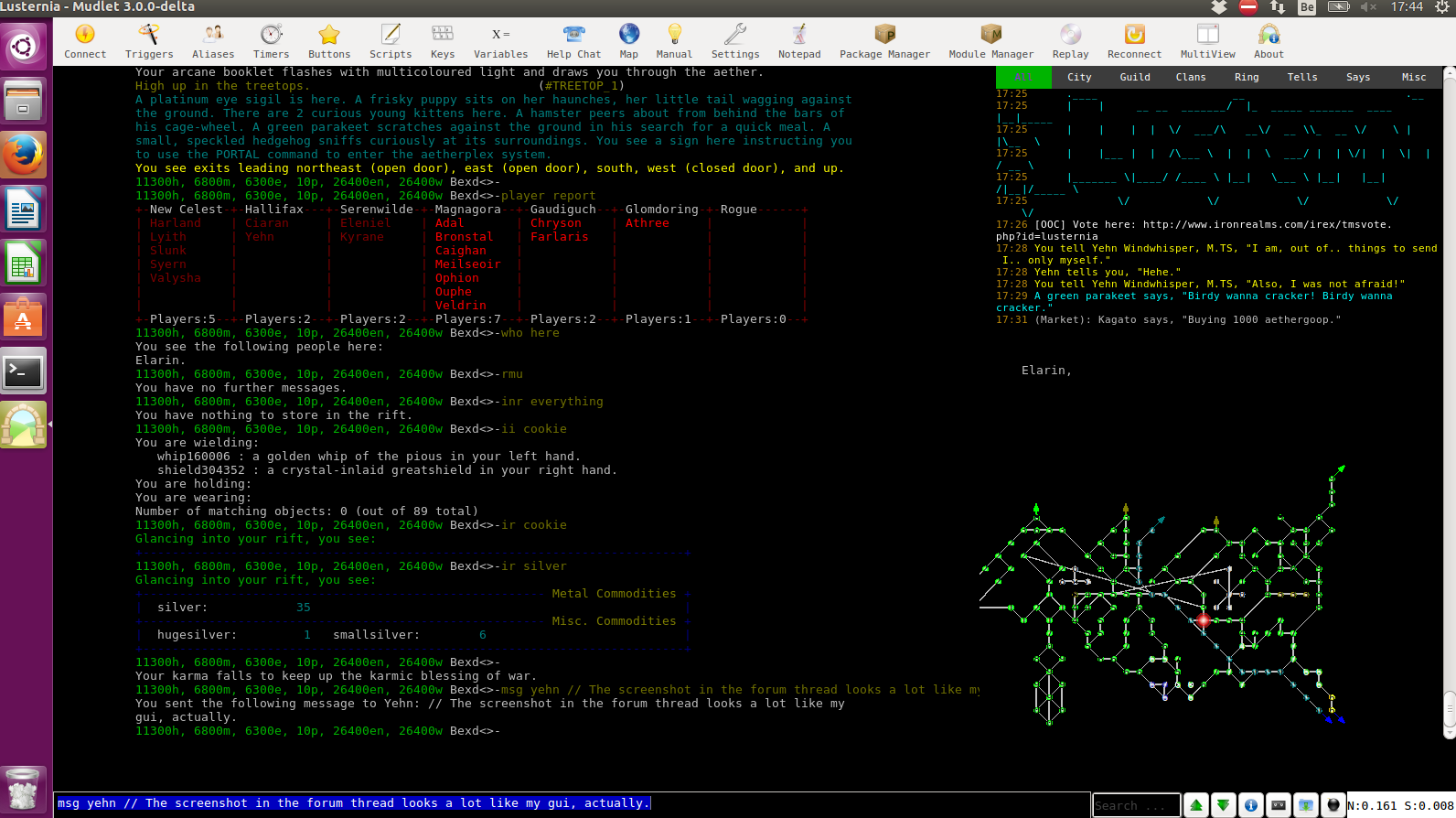This screenshot has width=1456, height=818.
Task: Switch to the Ring chat tab
Action: [1247, 77]
